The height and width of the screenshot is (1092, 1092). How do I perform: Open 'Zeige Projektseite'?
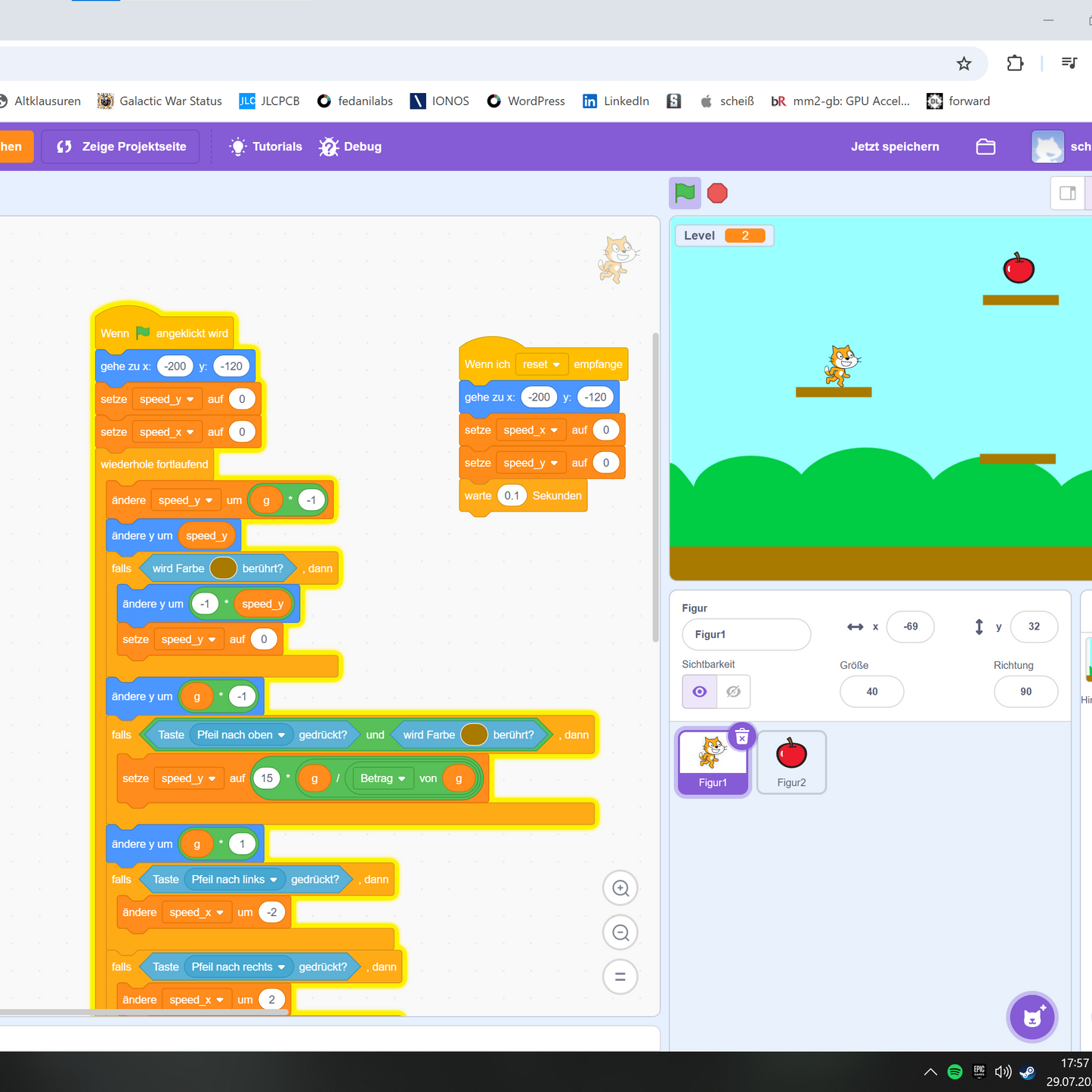click(x=119, y=147)
